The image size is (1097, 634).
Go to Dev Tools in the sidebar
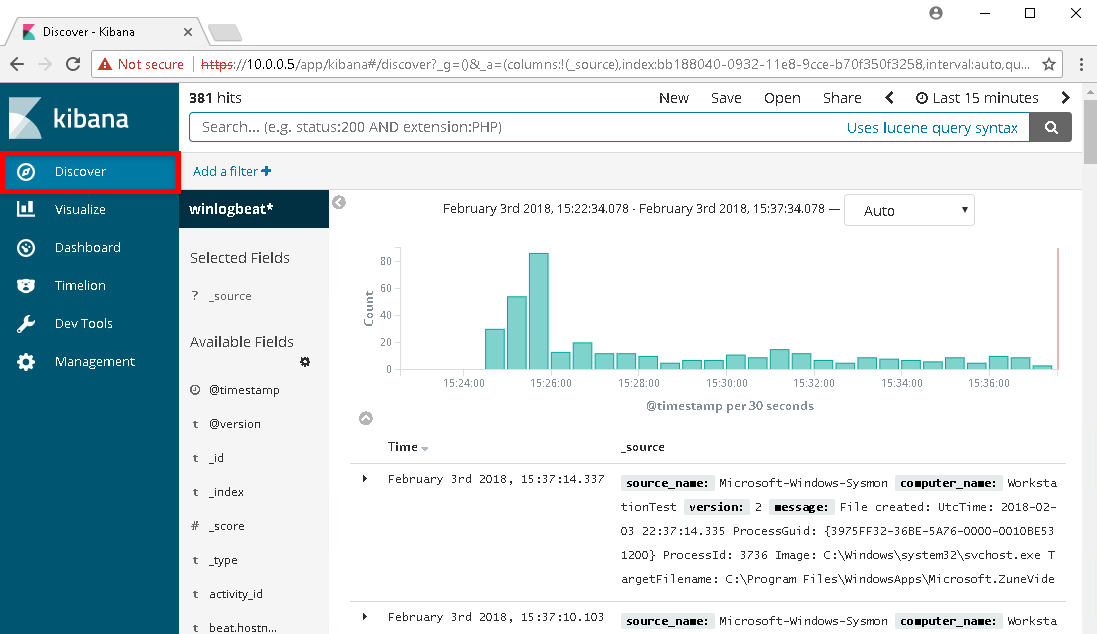(x=83, y=323)
